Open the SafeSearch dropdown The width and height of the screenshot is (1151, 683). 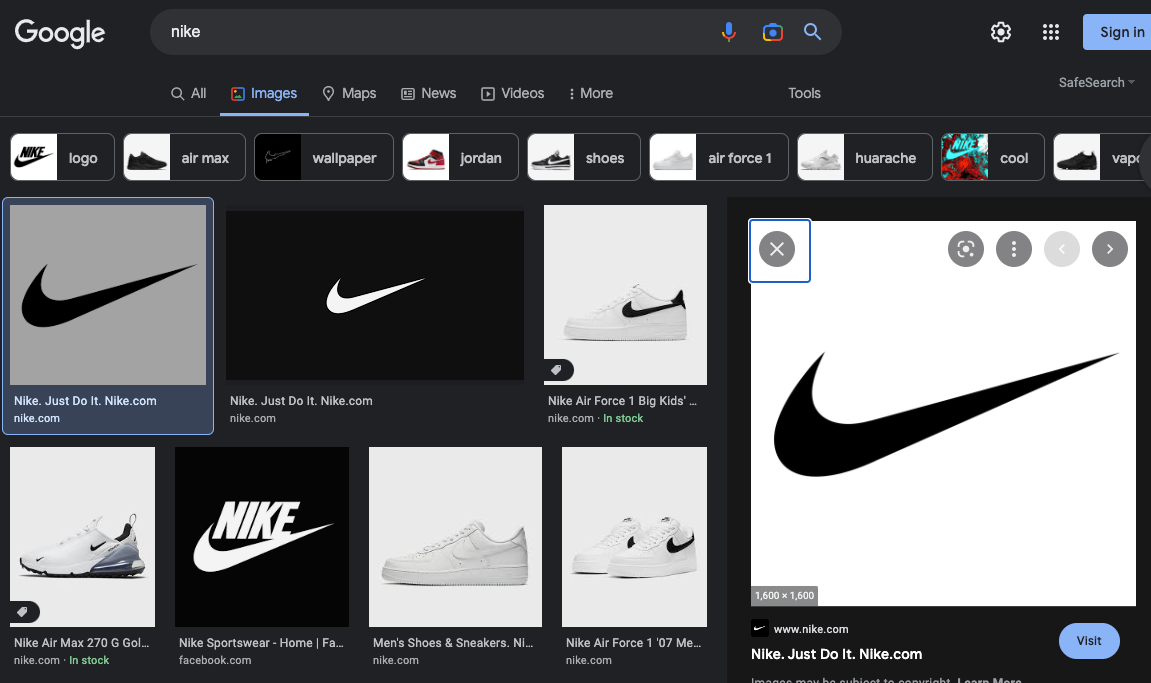click(1097, 82)
